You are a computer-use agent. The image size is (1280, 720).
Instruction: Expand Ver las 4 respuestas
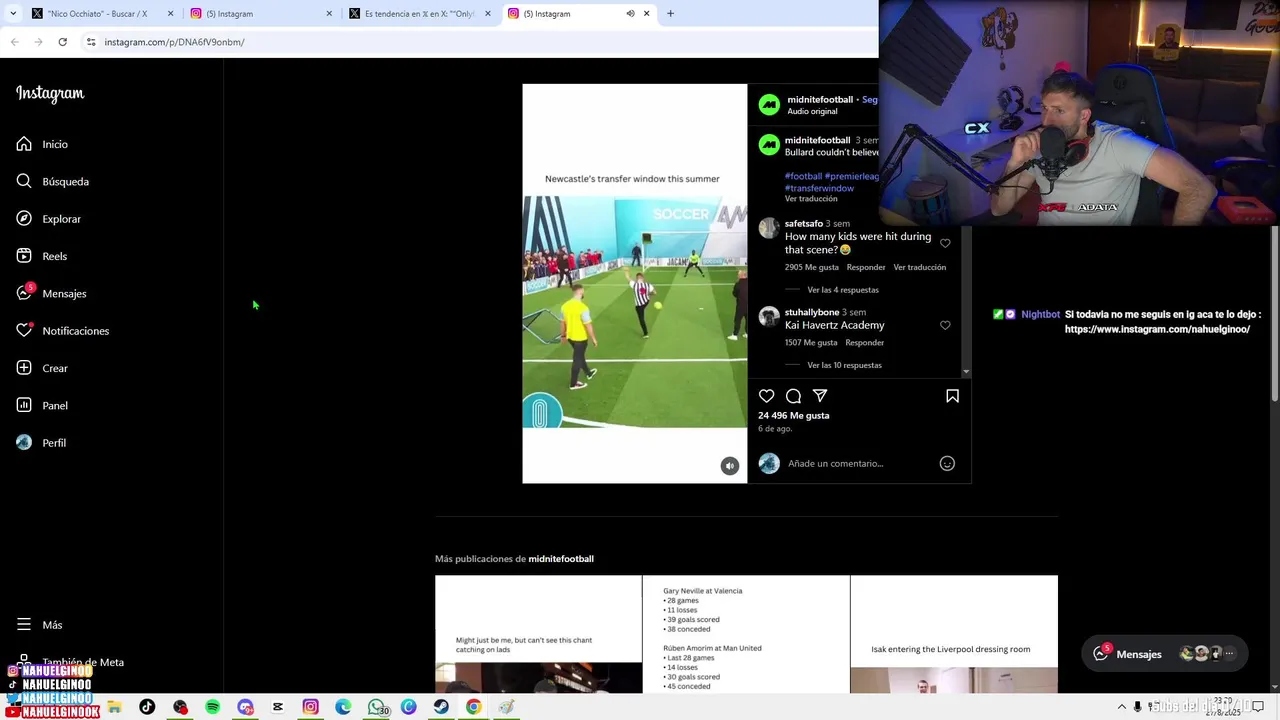(x=843, y=290)
